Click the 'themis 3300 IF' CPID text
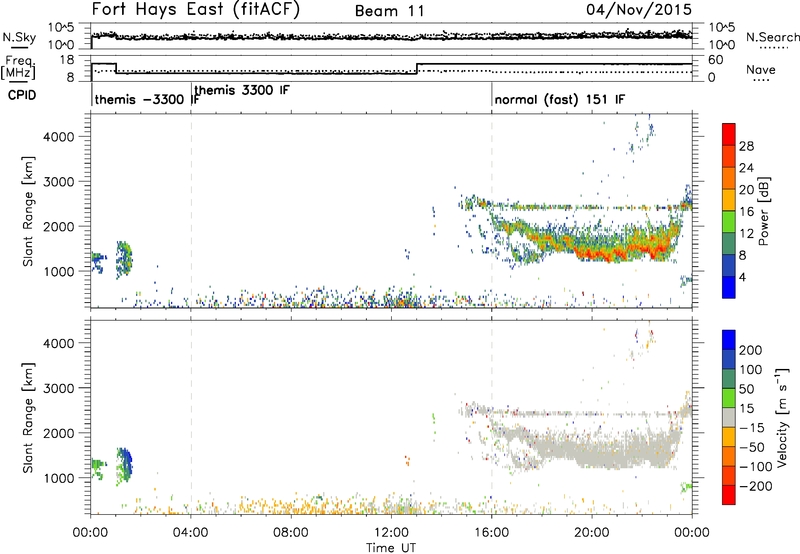 [242, 90]
